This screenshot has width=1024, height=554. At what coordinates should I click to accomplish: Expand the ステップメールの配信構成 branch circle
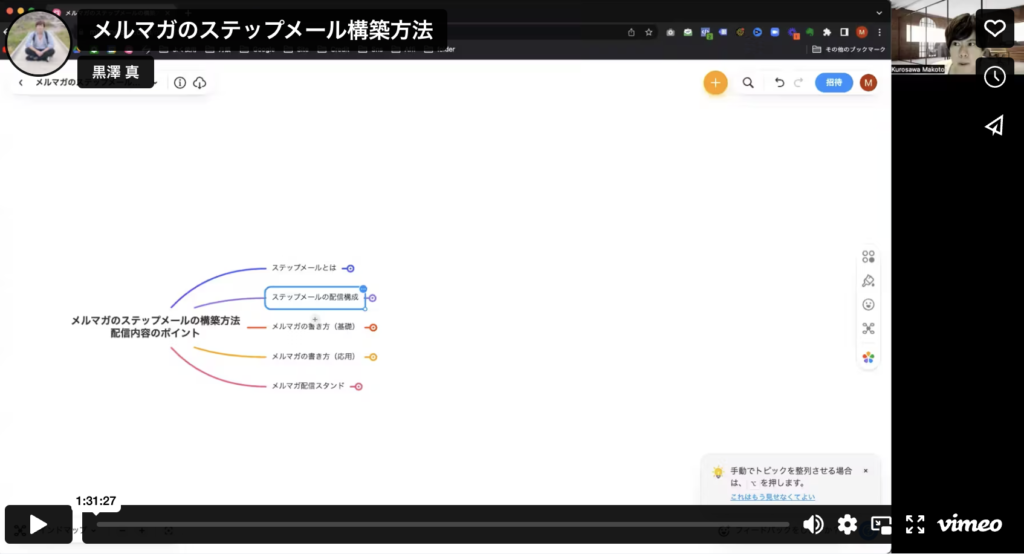(x=372, y=298)
